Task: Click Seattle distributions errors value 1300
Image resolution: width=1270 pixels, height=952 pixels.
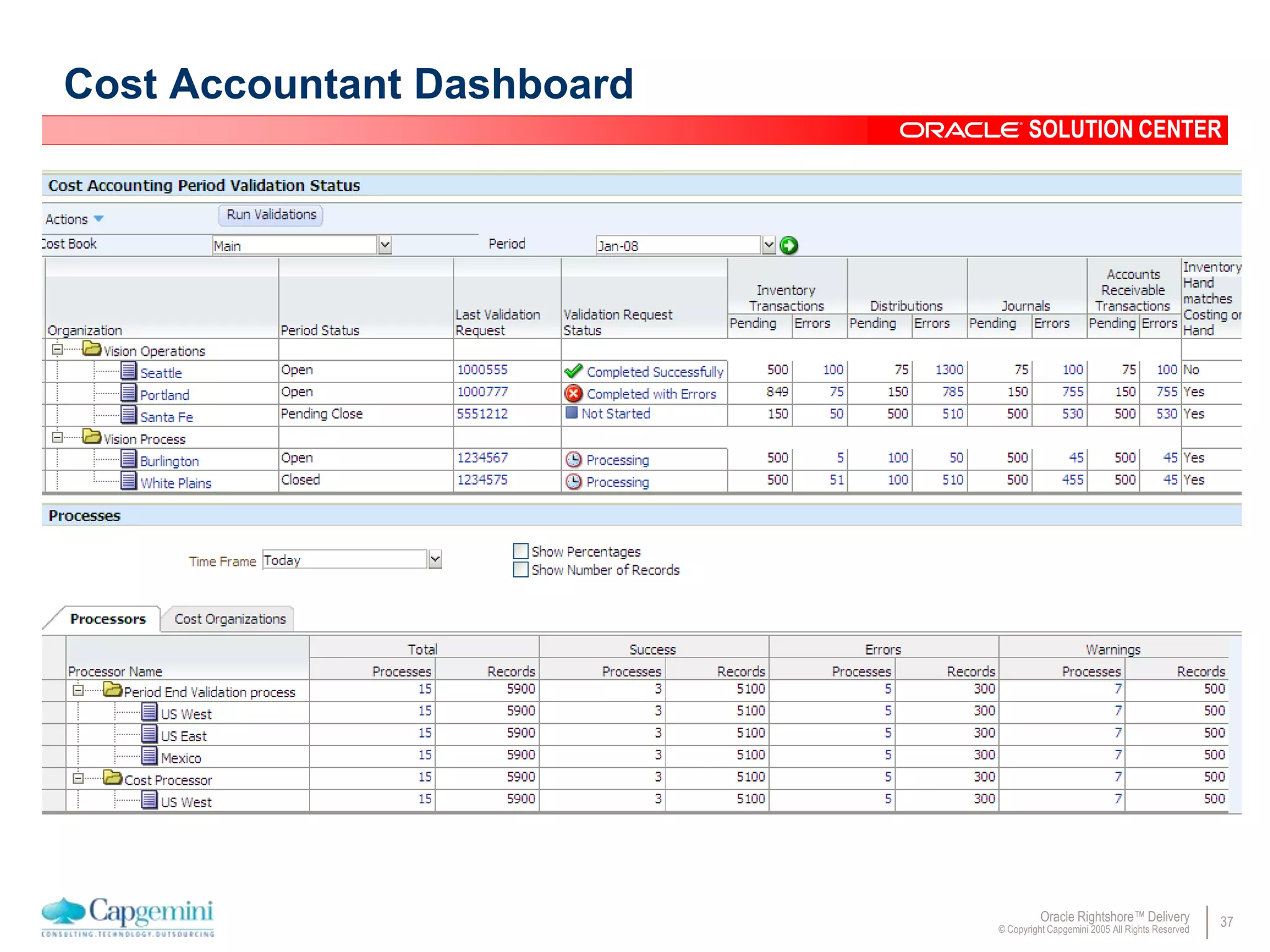Action: [949, 369]
